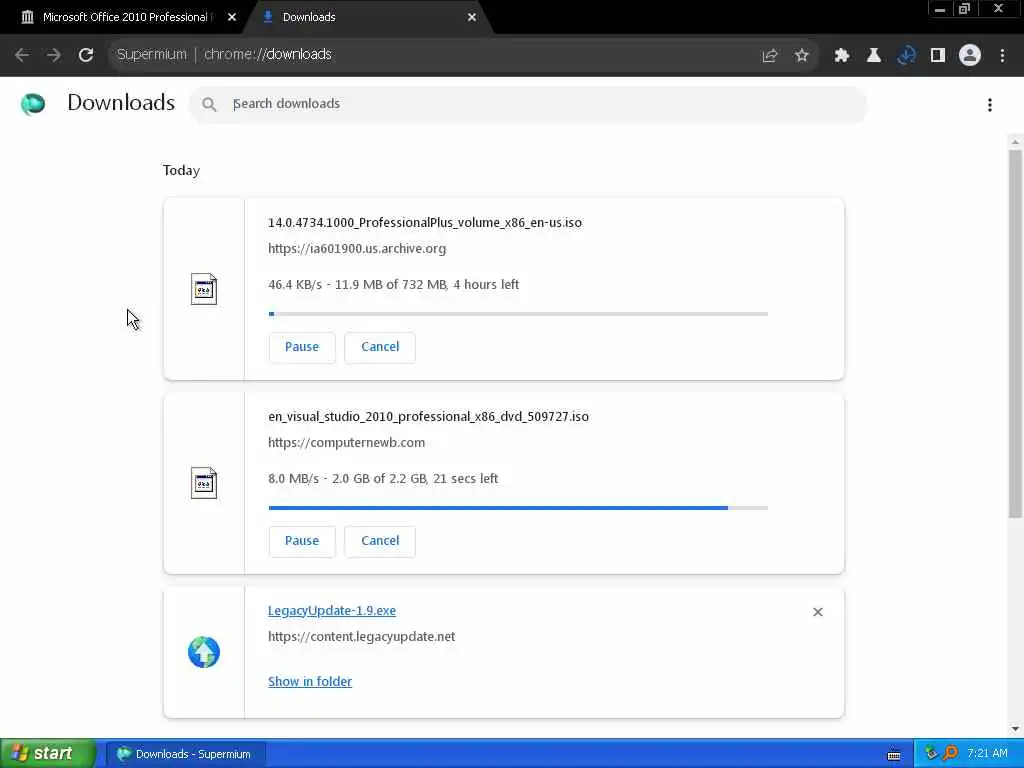Click the Supermium logo beside Downloads
Screen dimensions: 1024x768
click(33, 104)
